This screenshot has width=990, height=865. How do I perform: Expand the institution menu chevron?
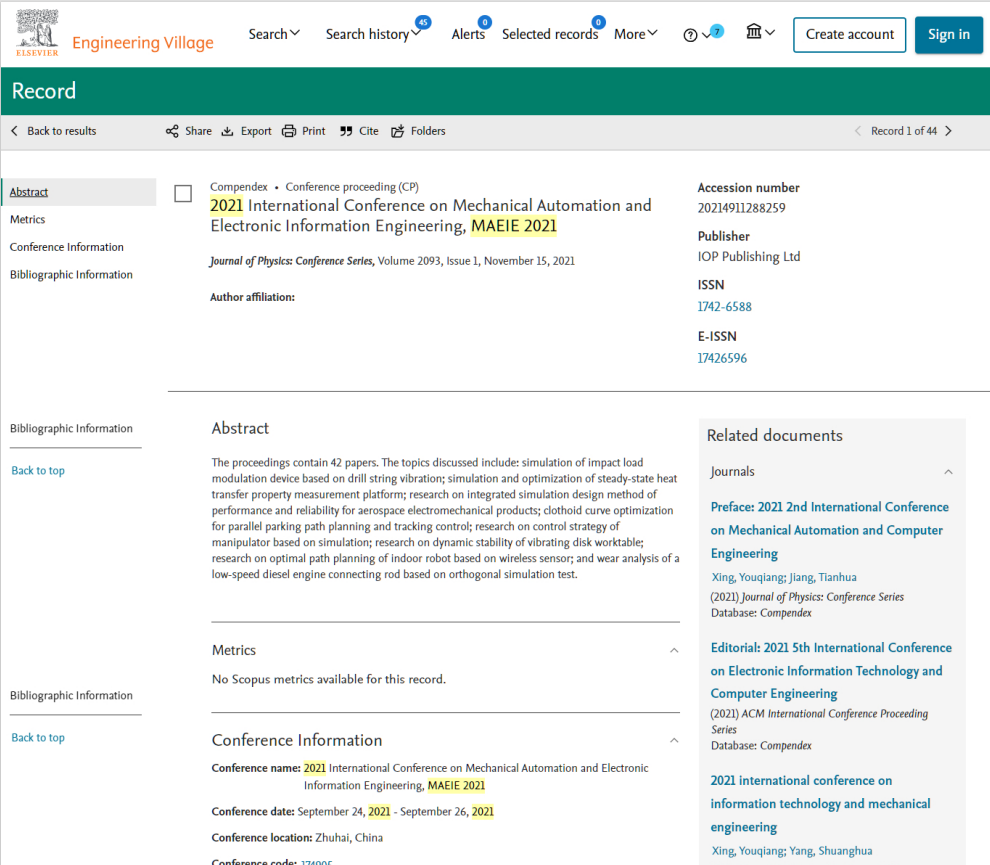(x=770, y=32)
